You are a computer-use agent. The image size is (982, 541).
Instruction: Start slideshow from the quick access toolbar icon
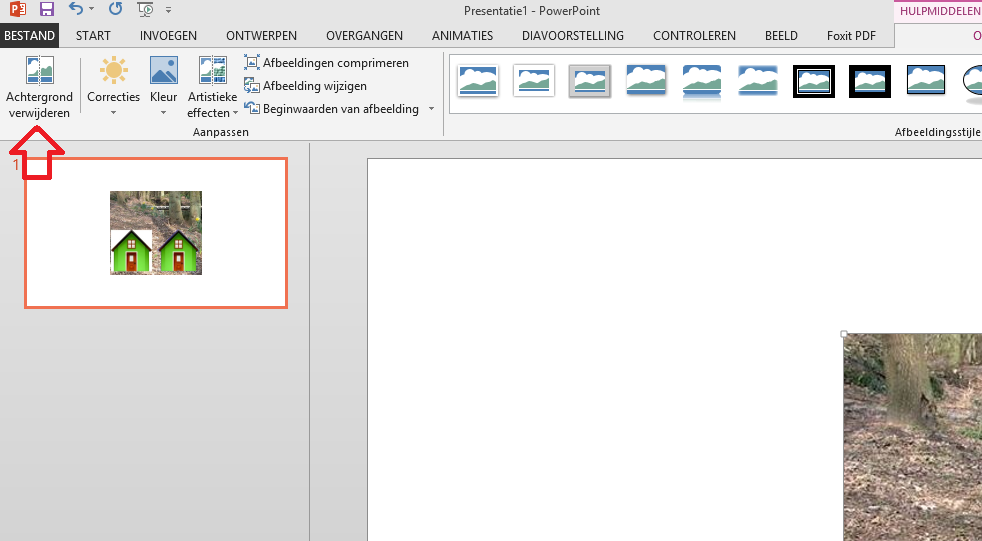tap(145, 10)
